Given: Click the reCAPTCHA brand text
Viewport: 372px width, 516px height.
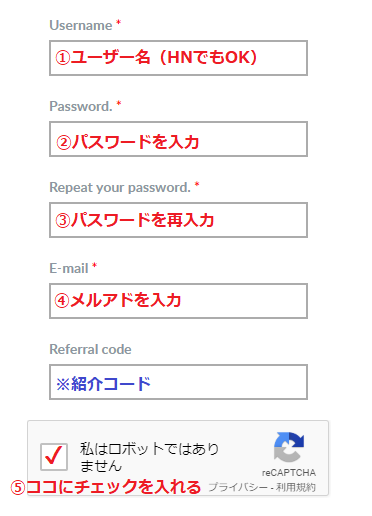Looking at the screenshot, I should tap(289, 473).
